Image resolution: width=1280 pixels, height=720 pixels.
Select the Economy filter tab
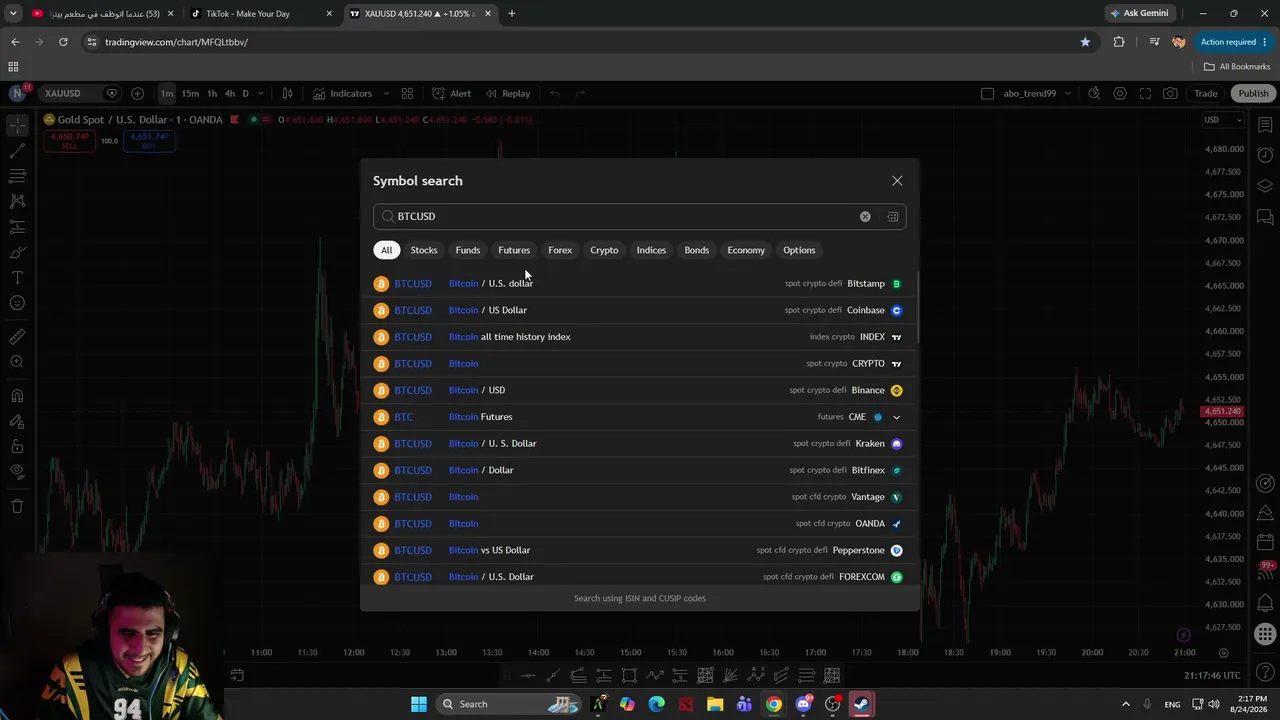[x=746, y=250]
